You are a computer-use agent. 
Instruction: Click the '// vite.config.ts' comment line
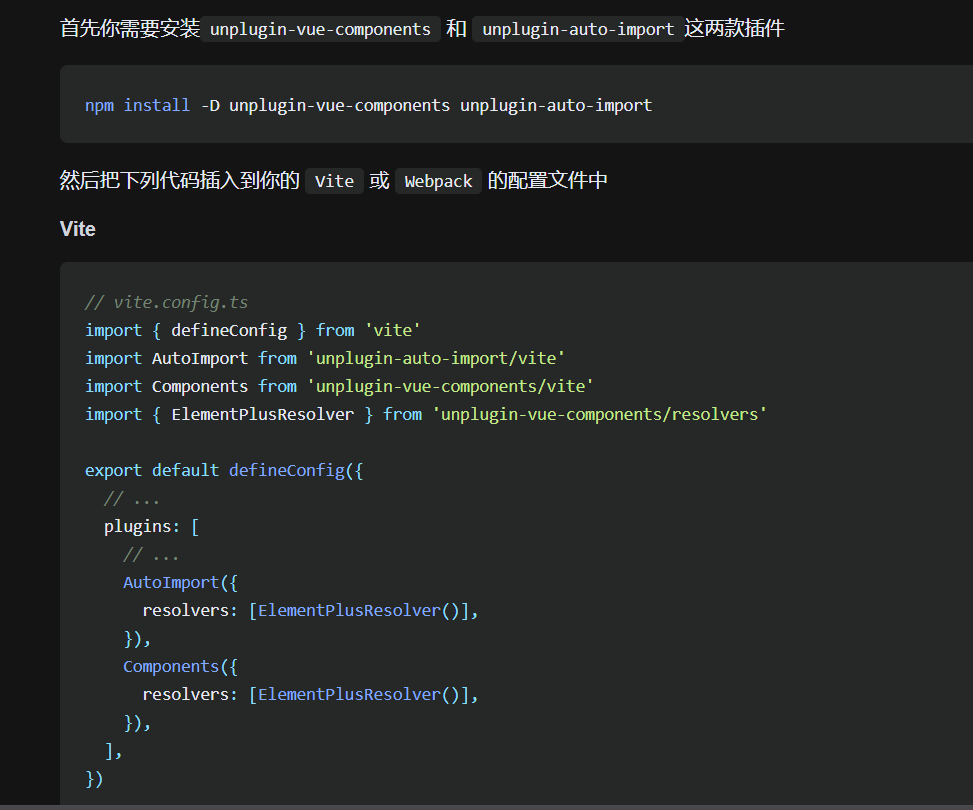click(167, 302)
